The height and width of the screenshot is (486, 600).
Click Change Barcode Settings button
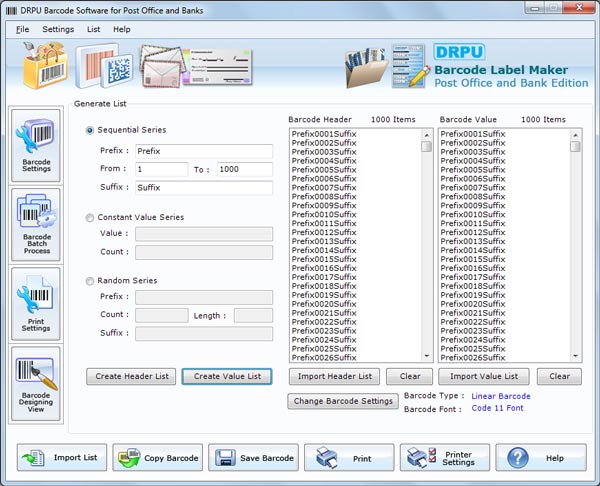tap(343, 401)
